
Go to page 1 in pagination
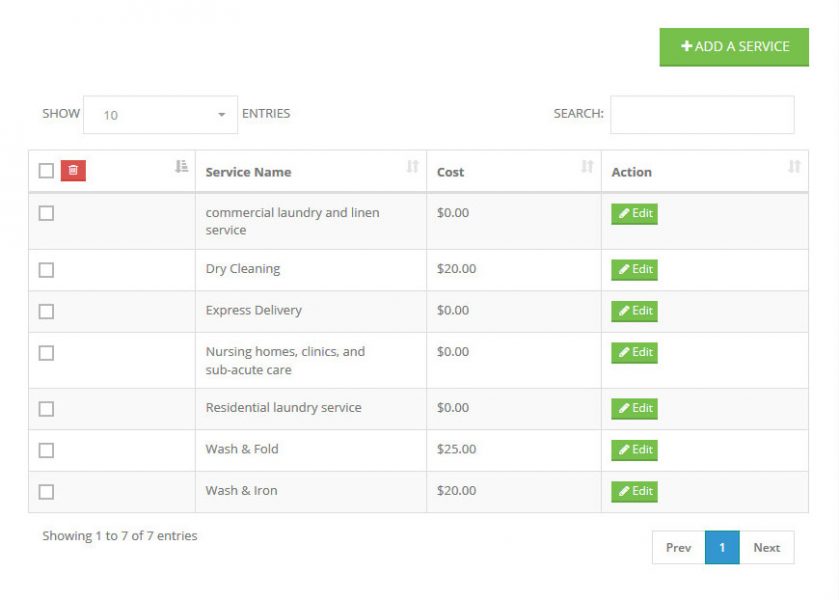[722, 548]
